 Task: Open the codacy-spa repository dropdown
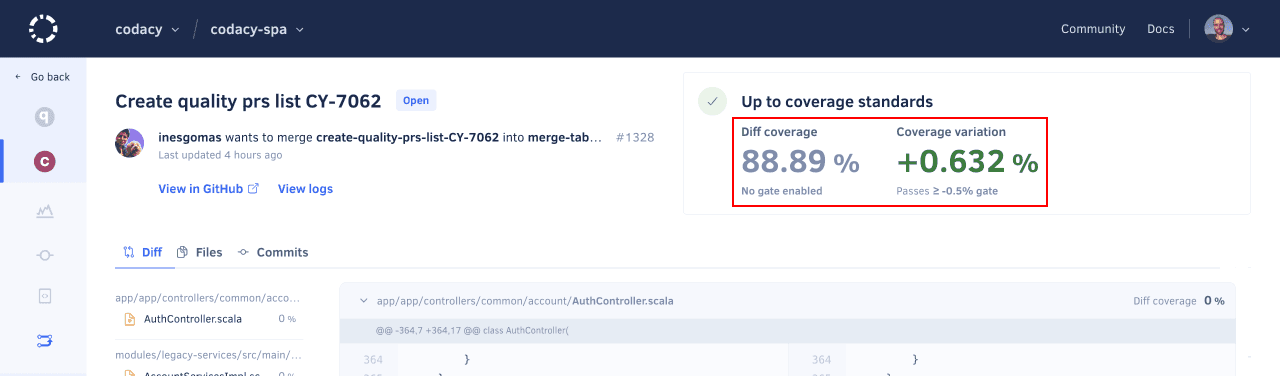point(257,29)
